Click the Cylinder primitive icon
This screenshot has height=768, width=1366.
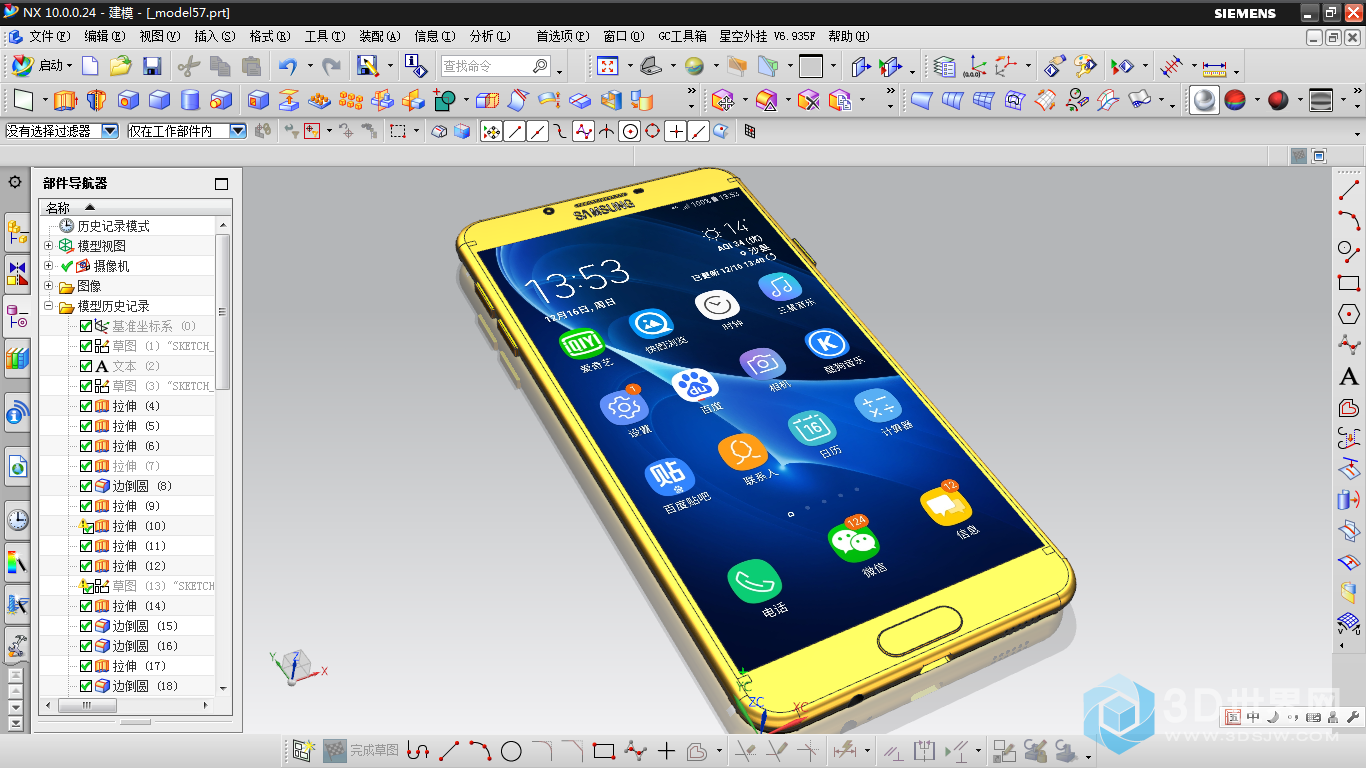point(190,100)
